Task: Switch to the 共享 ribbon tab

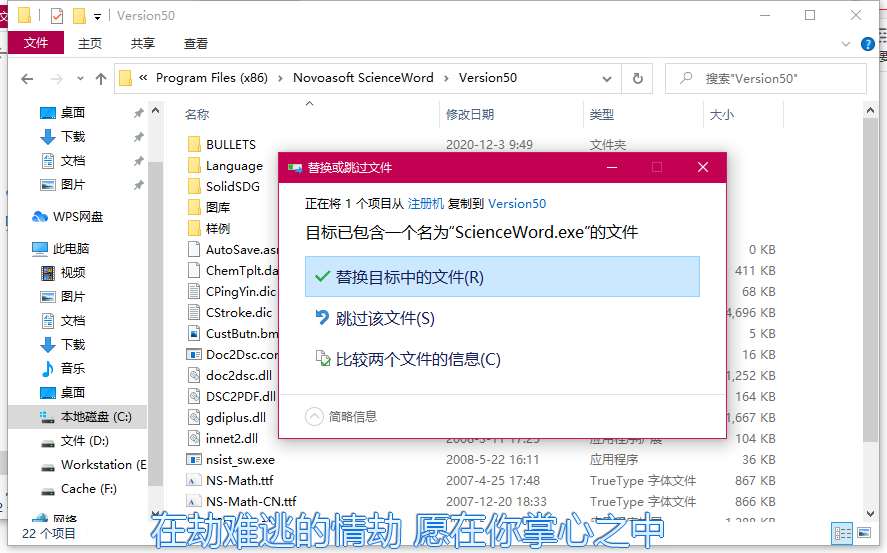Action: (143, 44)
